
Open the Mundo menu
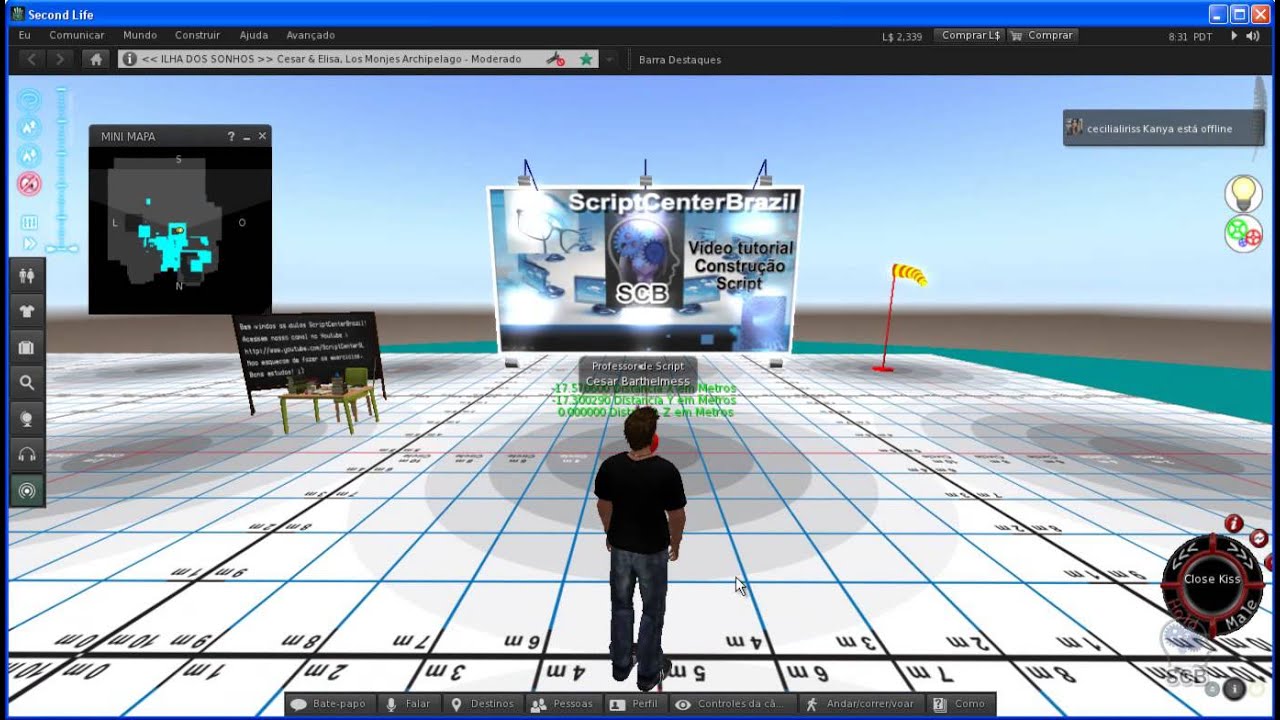[x=140, y=35]
